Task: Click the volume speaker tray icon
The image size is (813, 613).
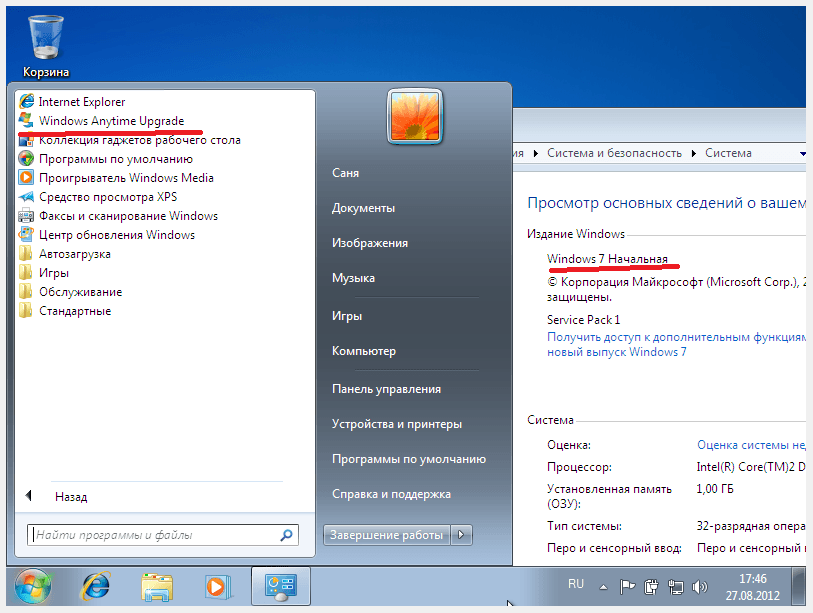Action: (699, 587)
